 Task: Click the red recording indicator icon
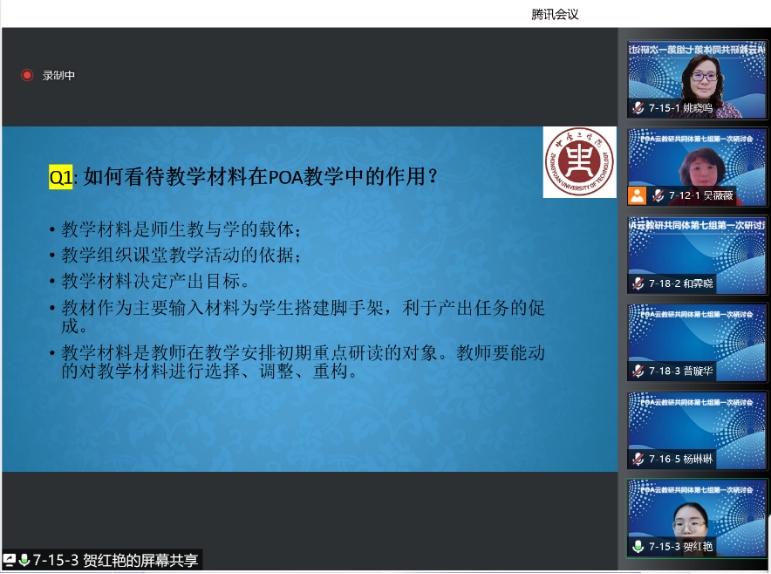tap(27, 75)
